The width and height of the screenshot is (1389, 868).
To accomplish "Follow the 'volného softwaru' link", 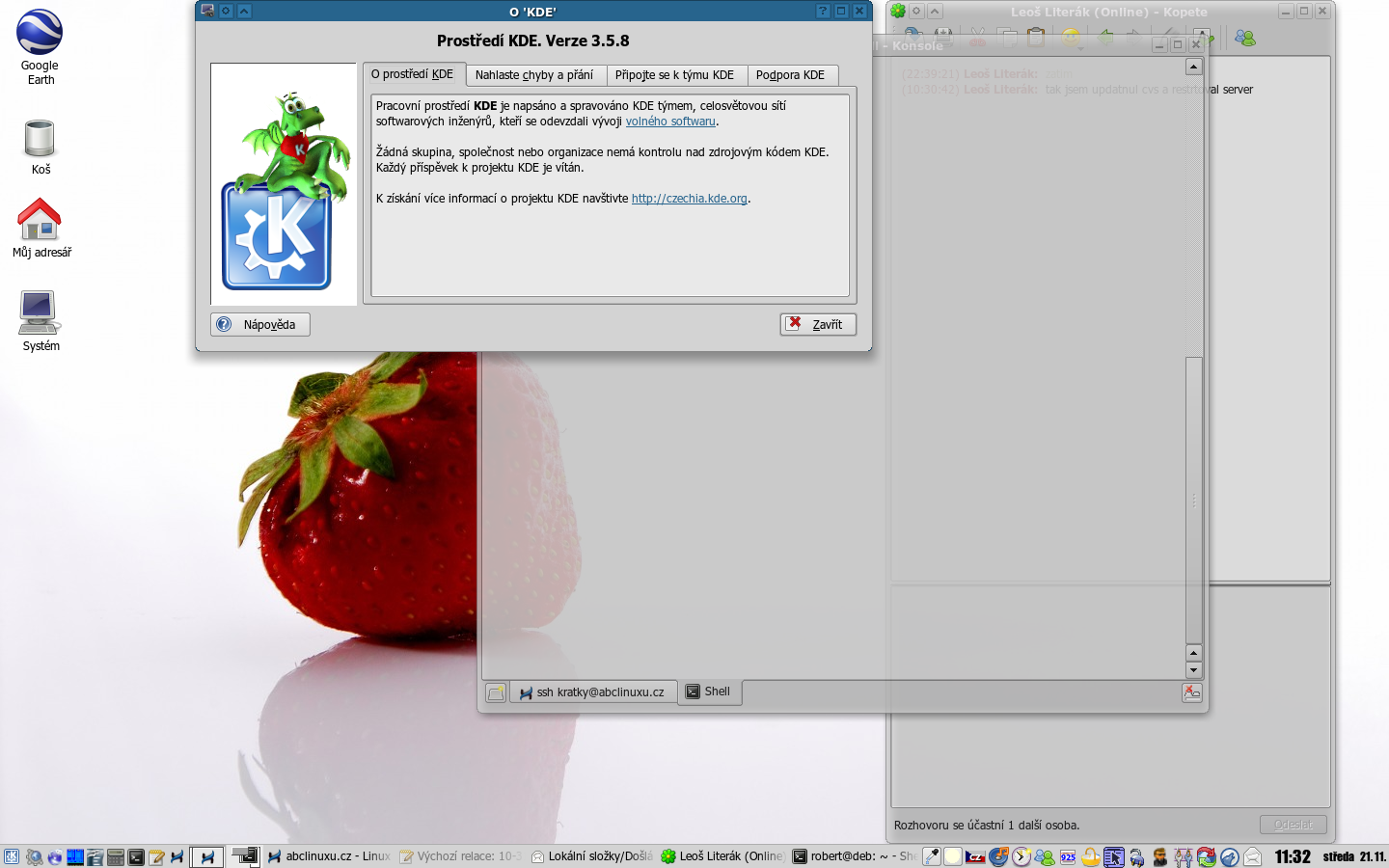I will click(670, 122).
